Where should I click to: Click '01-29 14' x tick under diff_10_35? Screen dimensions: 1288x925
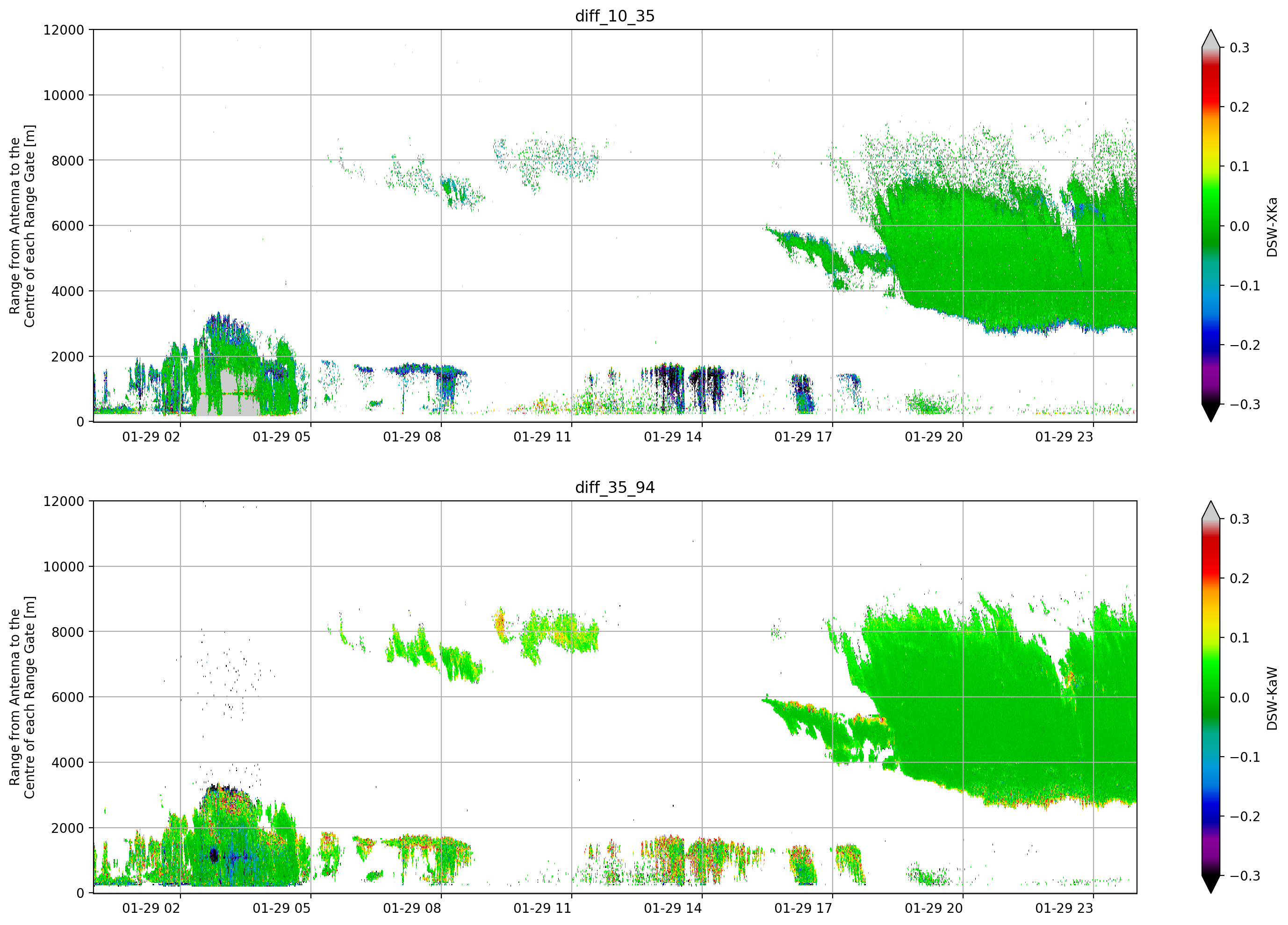pyautogui.click(x=673, y=437)
